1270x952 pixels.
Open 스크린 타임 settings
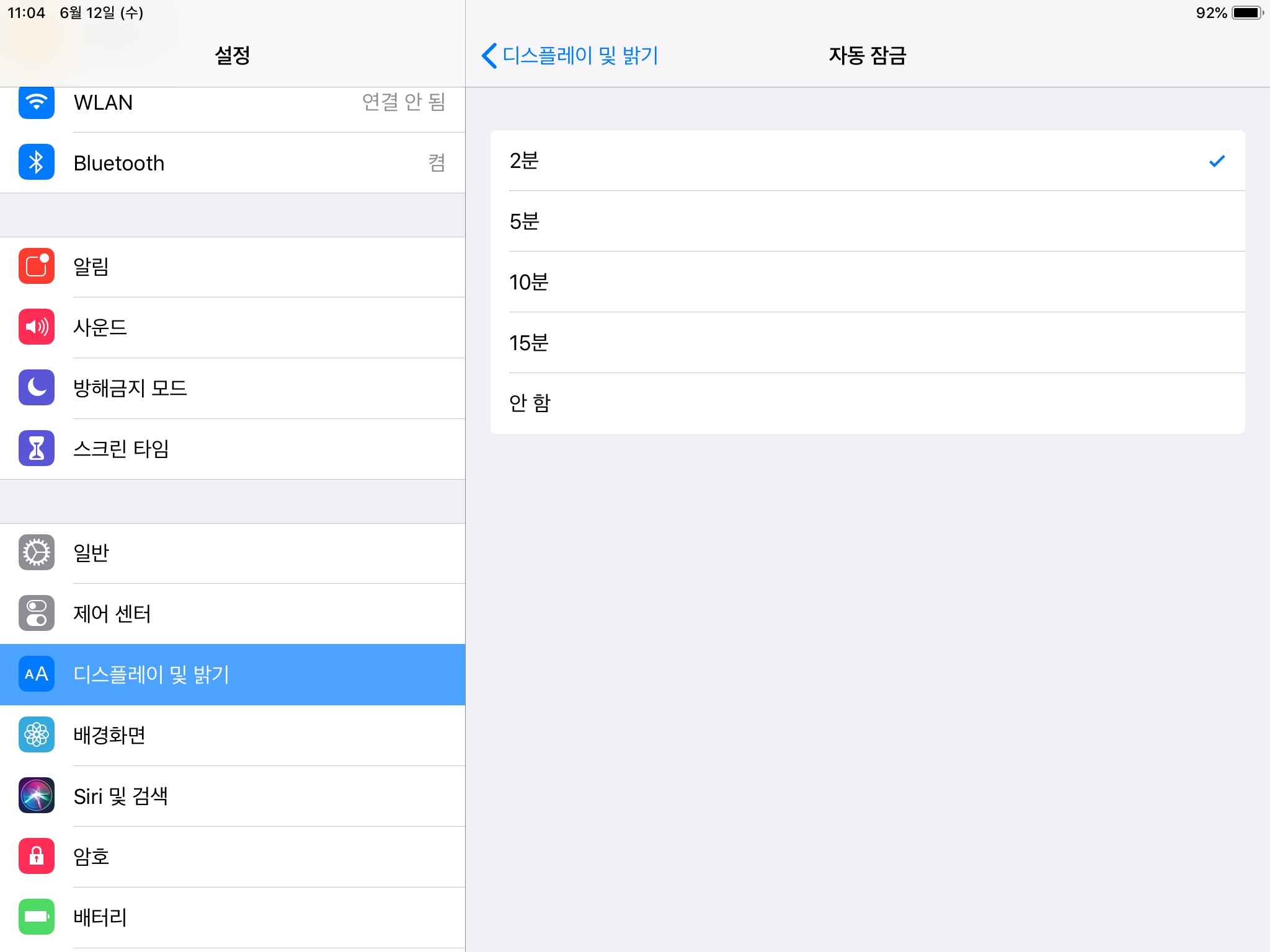pos(233,449)
